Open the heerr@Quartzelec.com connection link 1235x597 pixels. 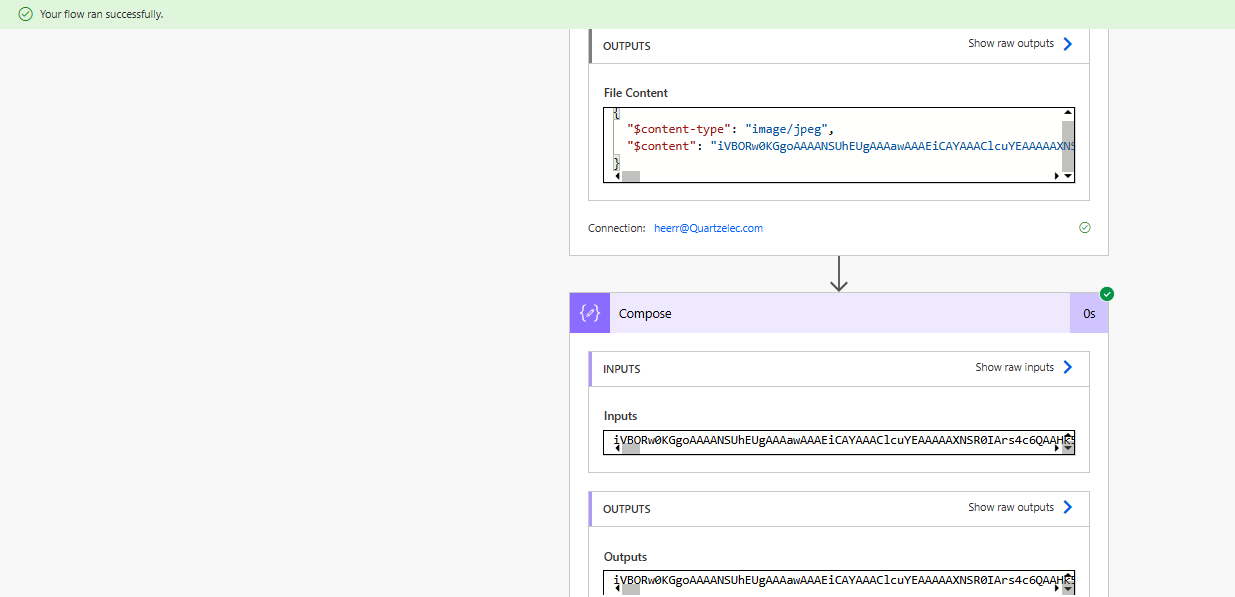point(709,228)
